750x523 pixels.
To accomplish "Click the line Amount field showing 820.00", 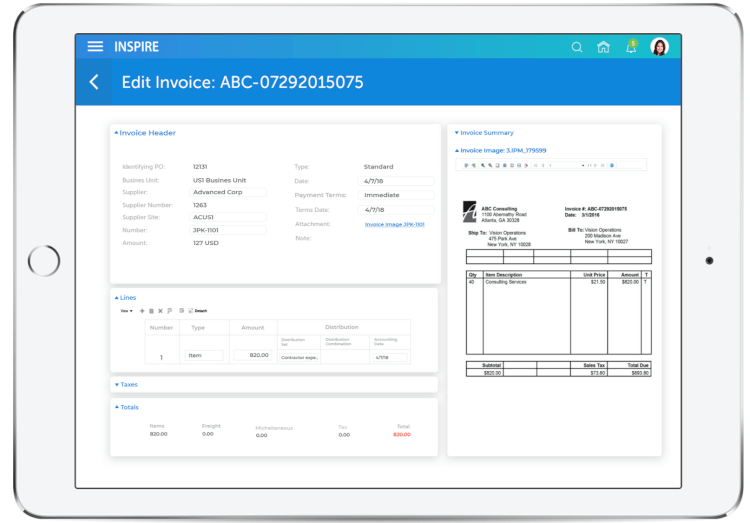I will [252, 355].
